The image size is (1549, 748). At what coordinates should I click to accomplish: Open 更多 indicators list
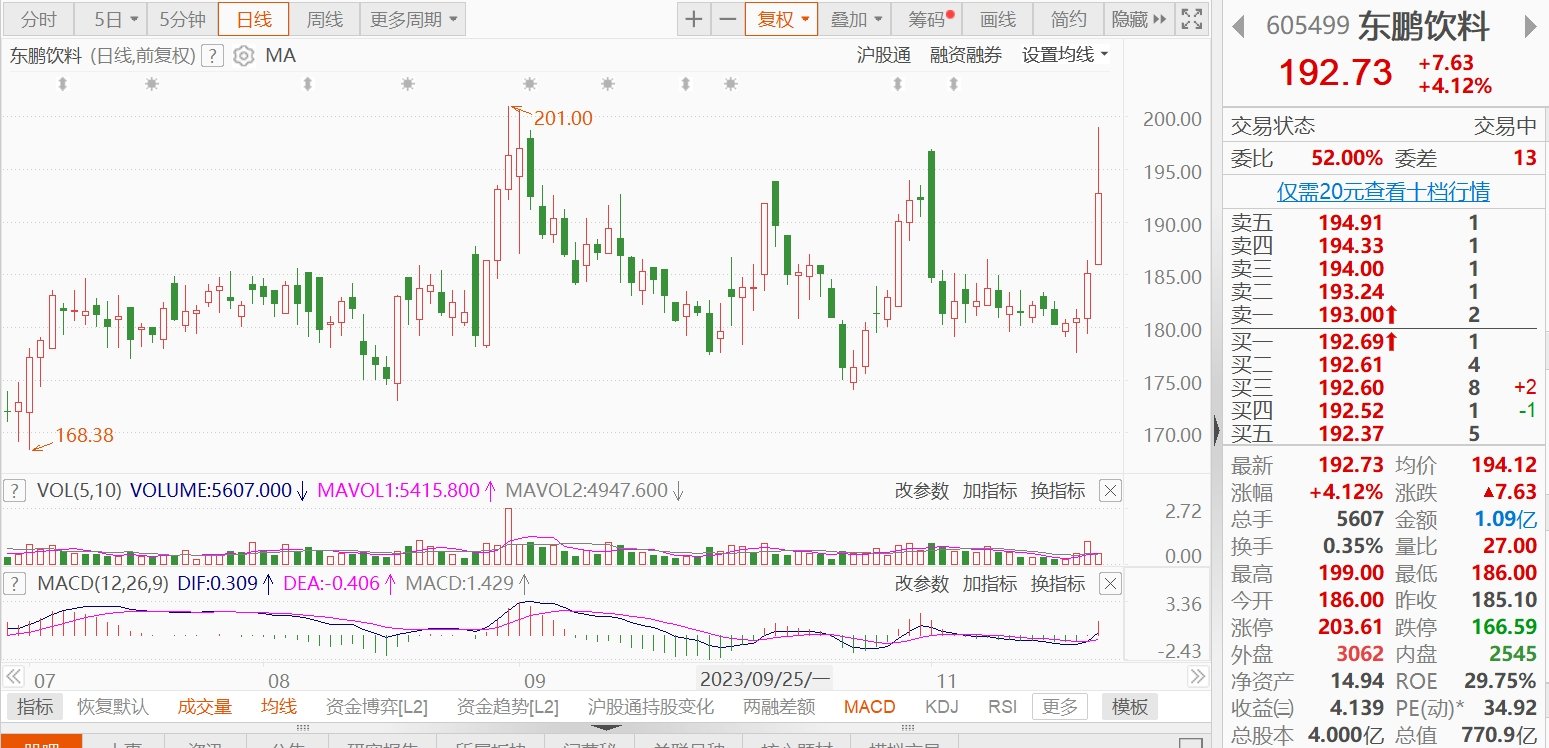coord(1060,707)
